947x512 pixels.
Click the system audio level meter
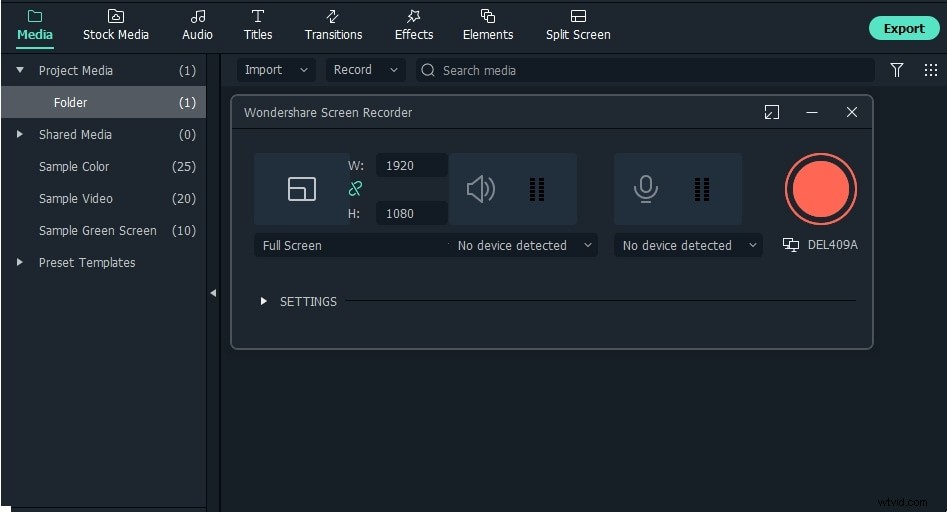tap(537, 189)
